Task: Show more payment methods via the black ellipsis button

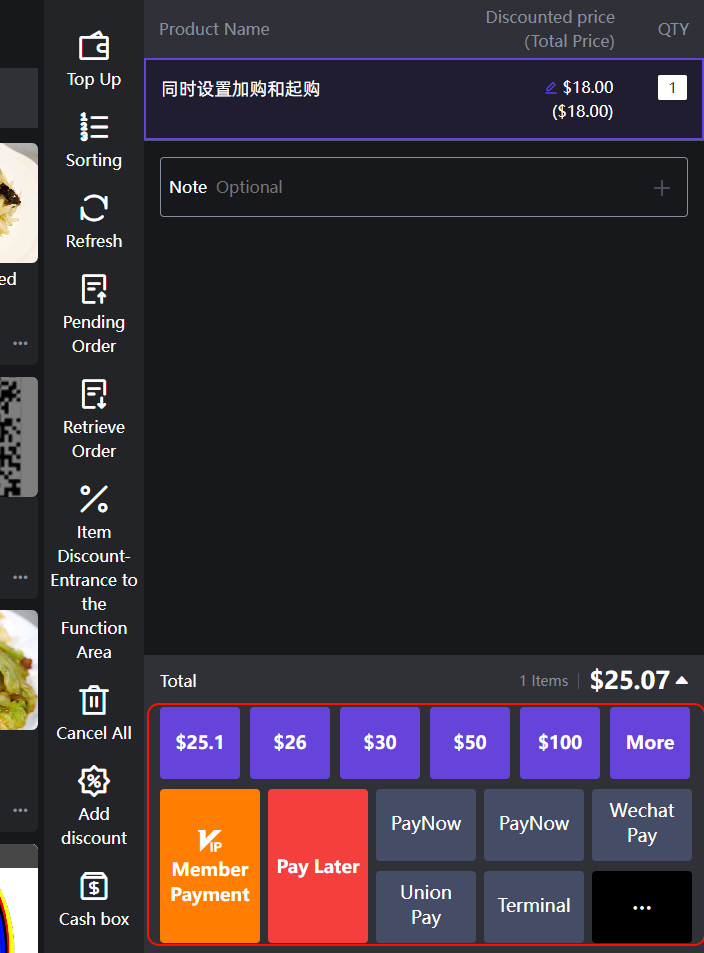Action: (642, 907)
